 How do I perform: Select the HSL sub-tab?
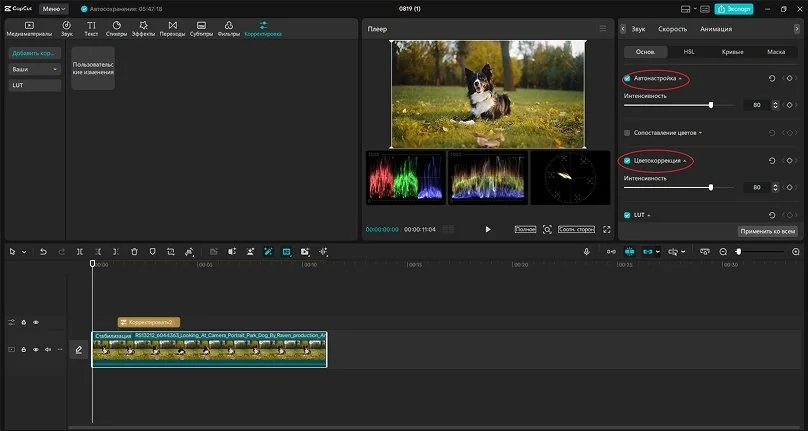(689, 52)
